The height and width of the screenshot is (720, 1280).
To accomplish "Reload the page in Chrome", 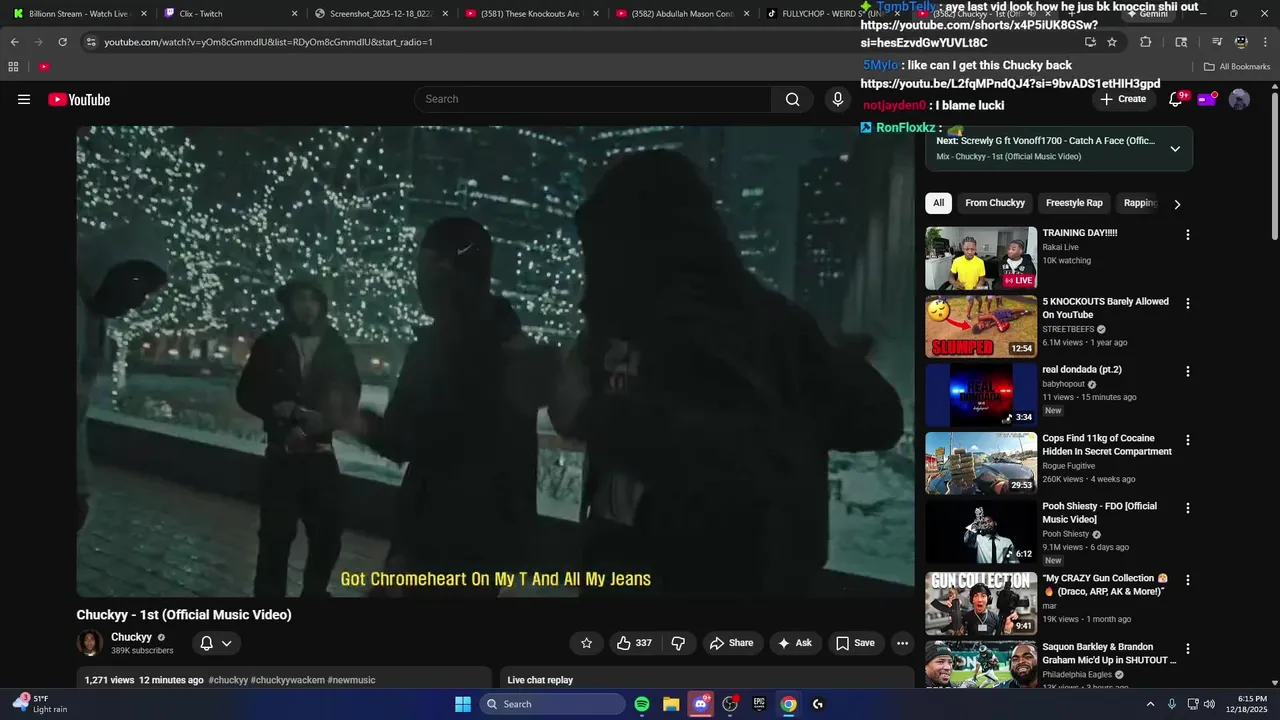I will click(62, 42).
